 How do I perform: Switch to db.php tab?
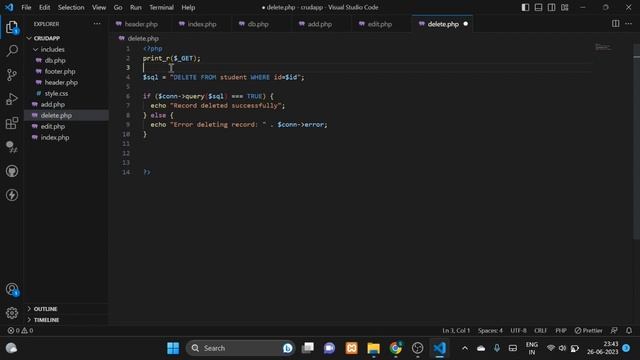258,24
